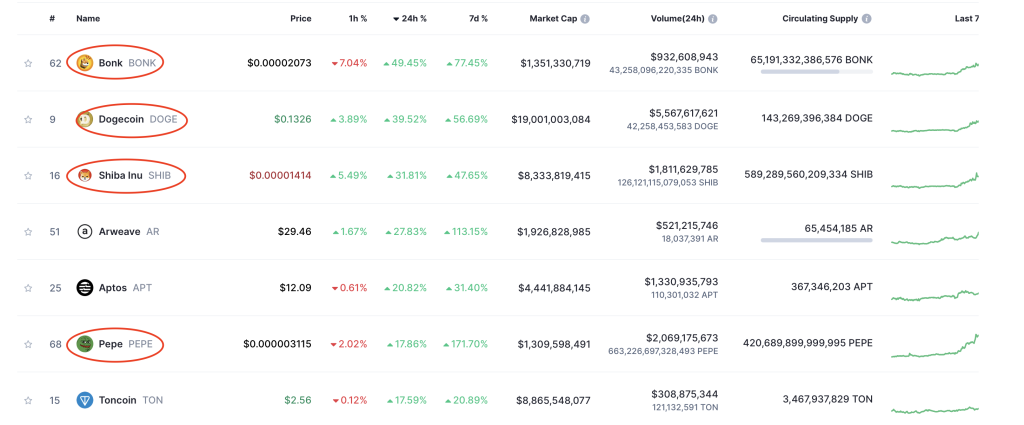Click the Pepe frog logo icon
Screen dimensions: 1024x425
[85, 344]
